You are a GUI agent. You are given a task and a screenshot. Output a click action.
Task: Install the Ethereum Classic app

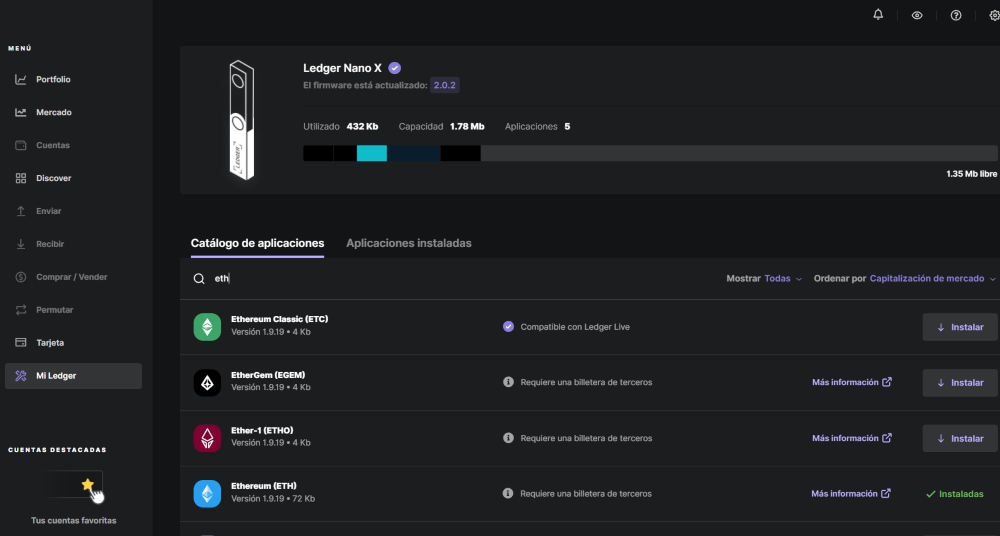point(959,327)
